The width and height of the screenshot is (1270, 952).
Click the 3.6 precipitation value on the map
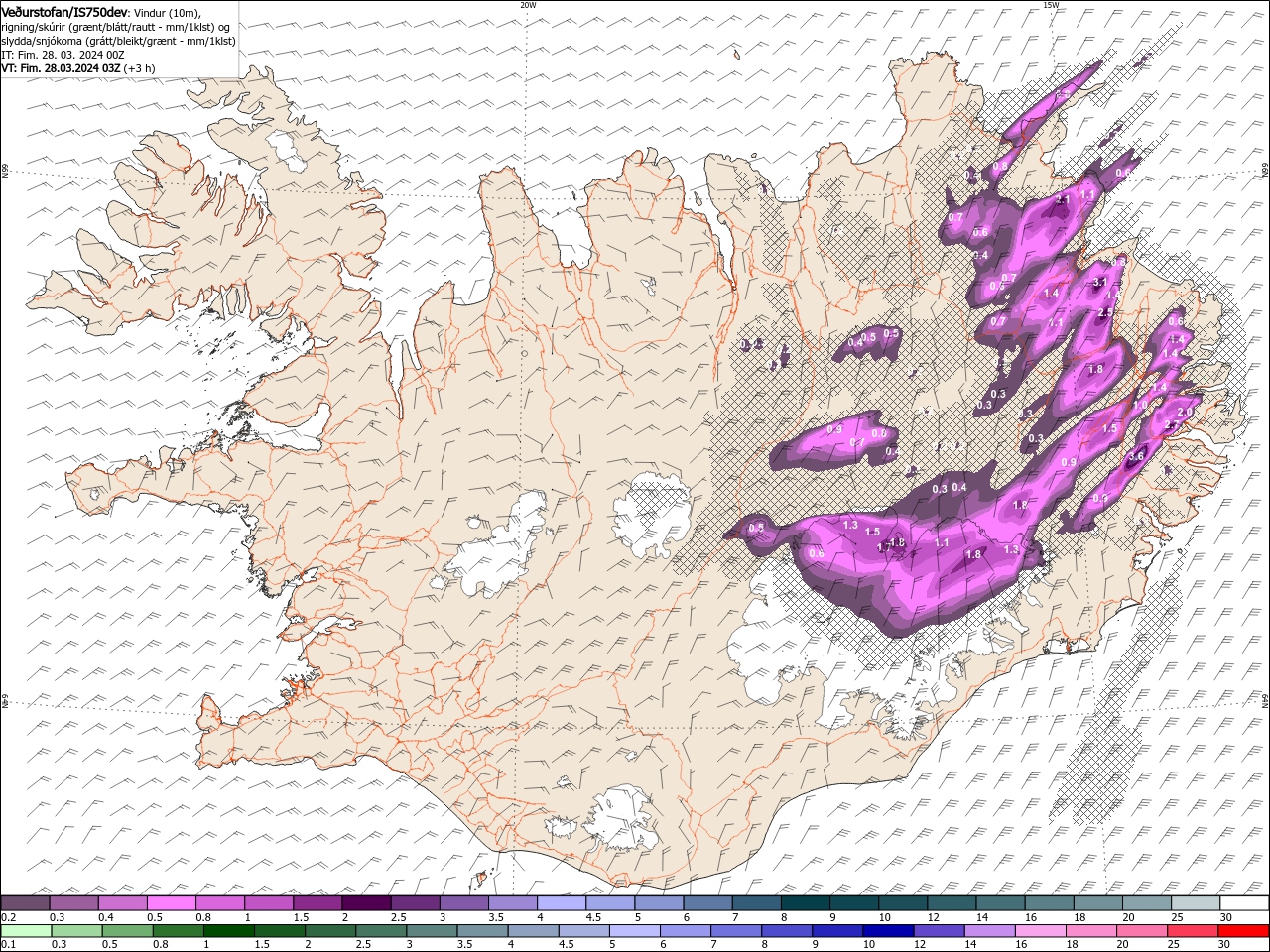click(x=1137, y=456)
